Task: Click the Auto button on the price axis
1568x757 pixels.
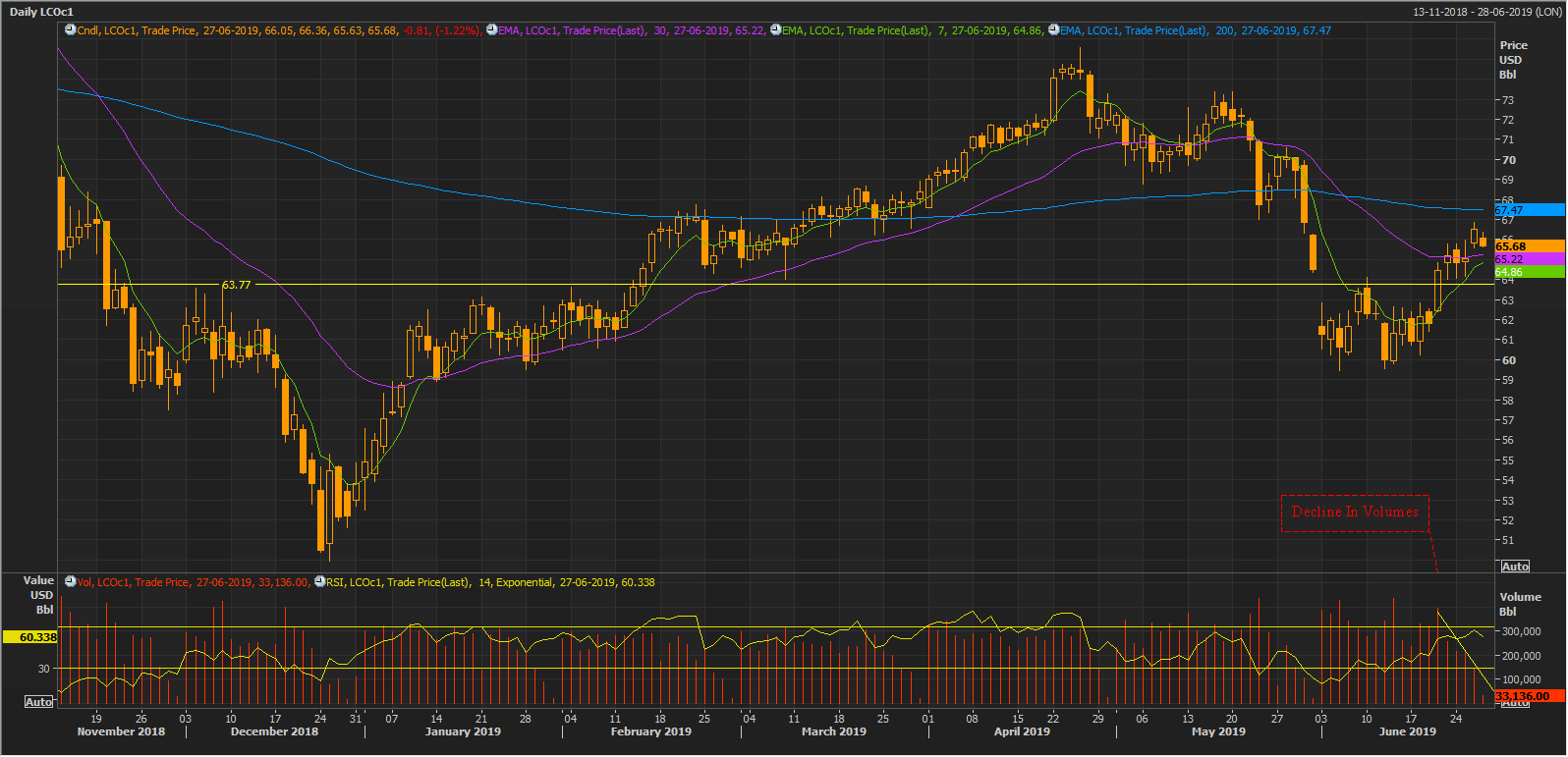Action: (1515, 567)
